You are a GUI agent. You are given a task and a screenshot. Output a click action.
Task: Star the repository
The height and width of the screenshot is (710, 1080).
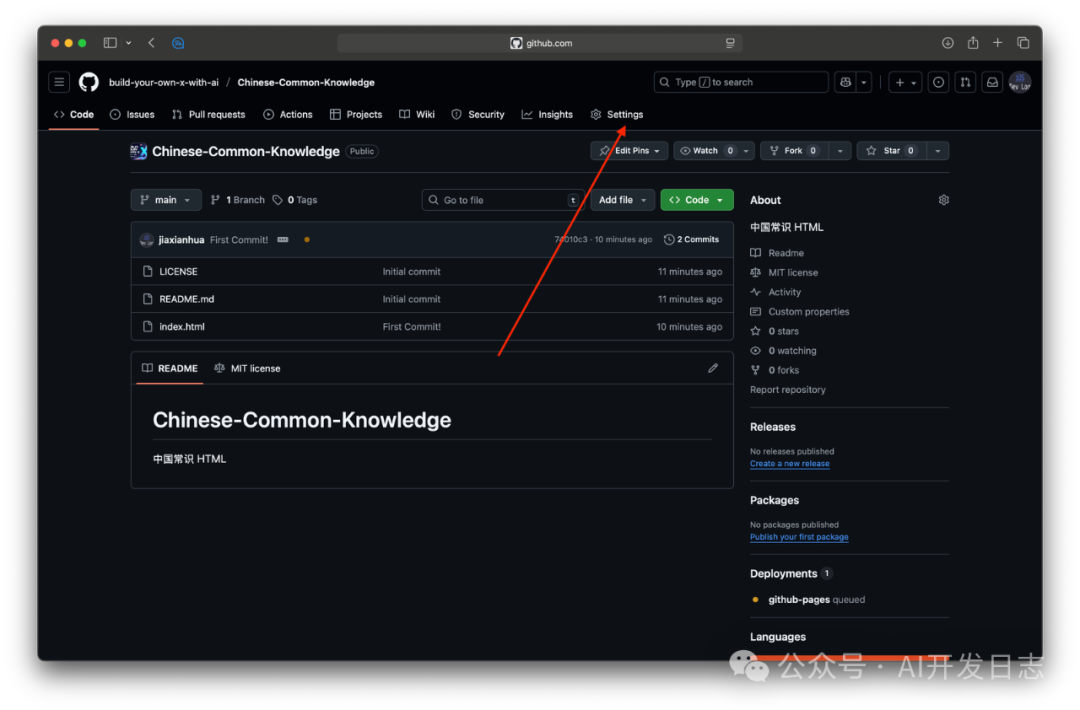pyautogui.click(x=891, y=151)
